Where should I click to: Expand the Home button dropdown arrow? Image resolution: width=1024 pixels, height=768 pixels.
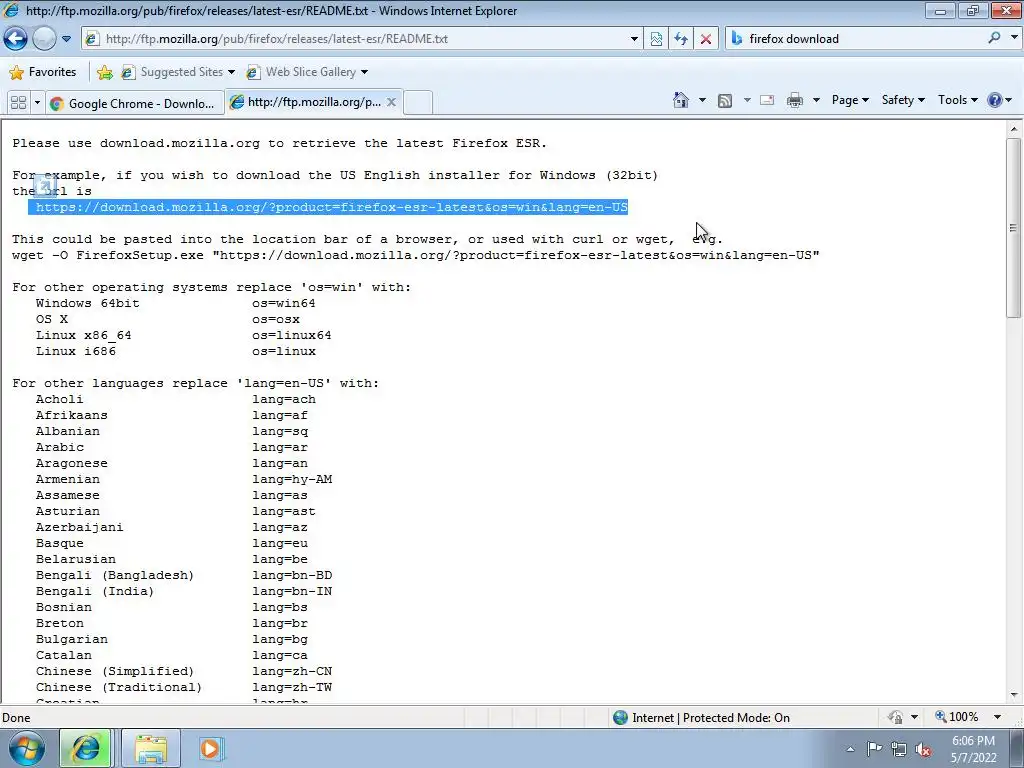[x=703, y=100]
